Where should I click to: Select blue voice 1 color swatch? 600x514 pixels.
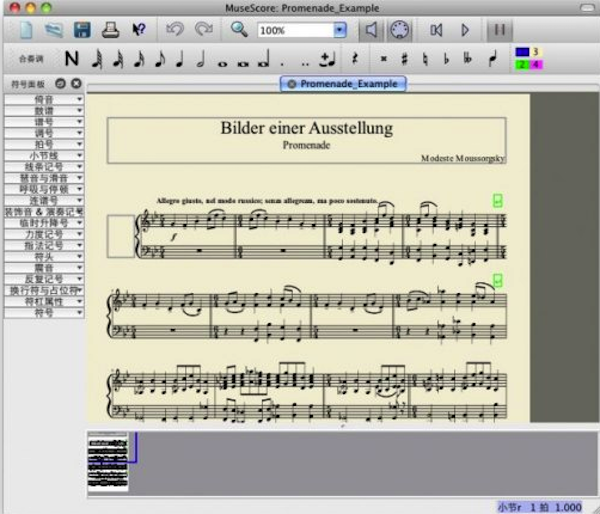coord(521,51)
